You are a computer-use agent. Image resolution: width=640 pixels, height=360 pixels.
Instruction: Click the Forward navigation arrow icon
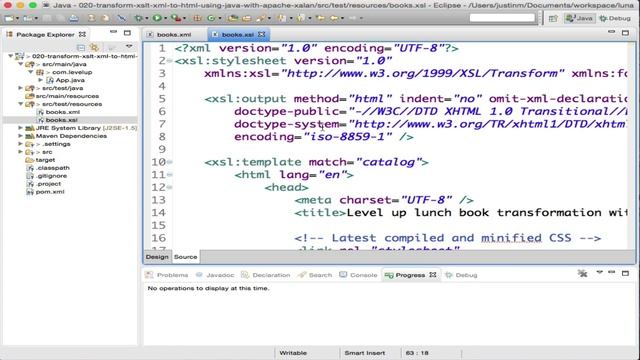coord(352,18)
